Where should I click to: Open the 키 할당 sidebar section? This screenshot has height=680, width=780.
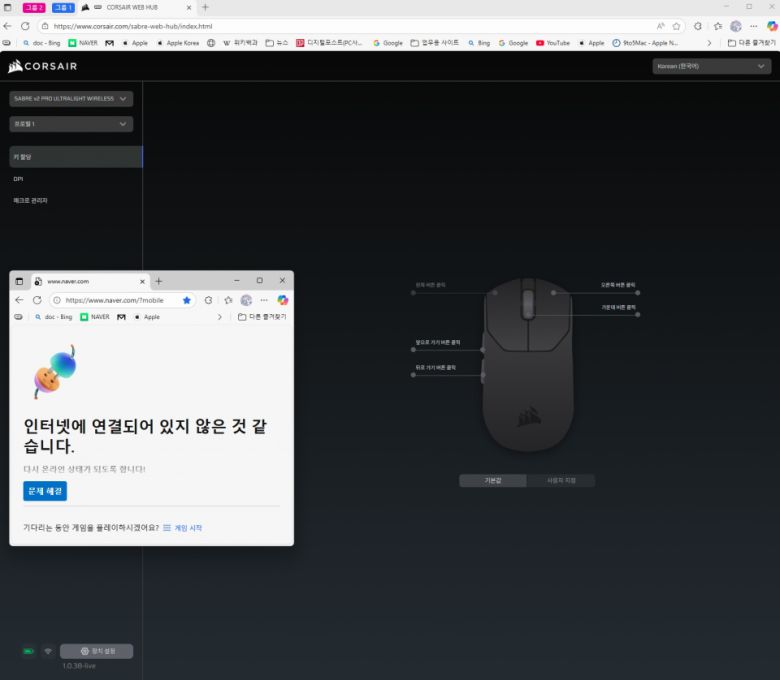pos(76,157)
